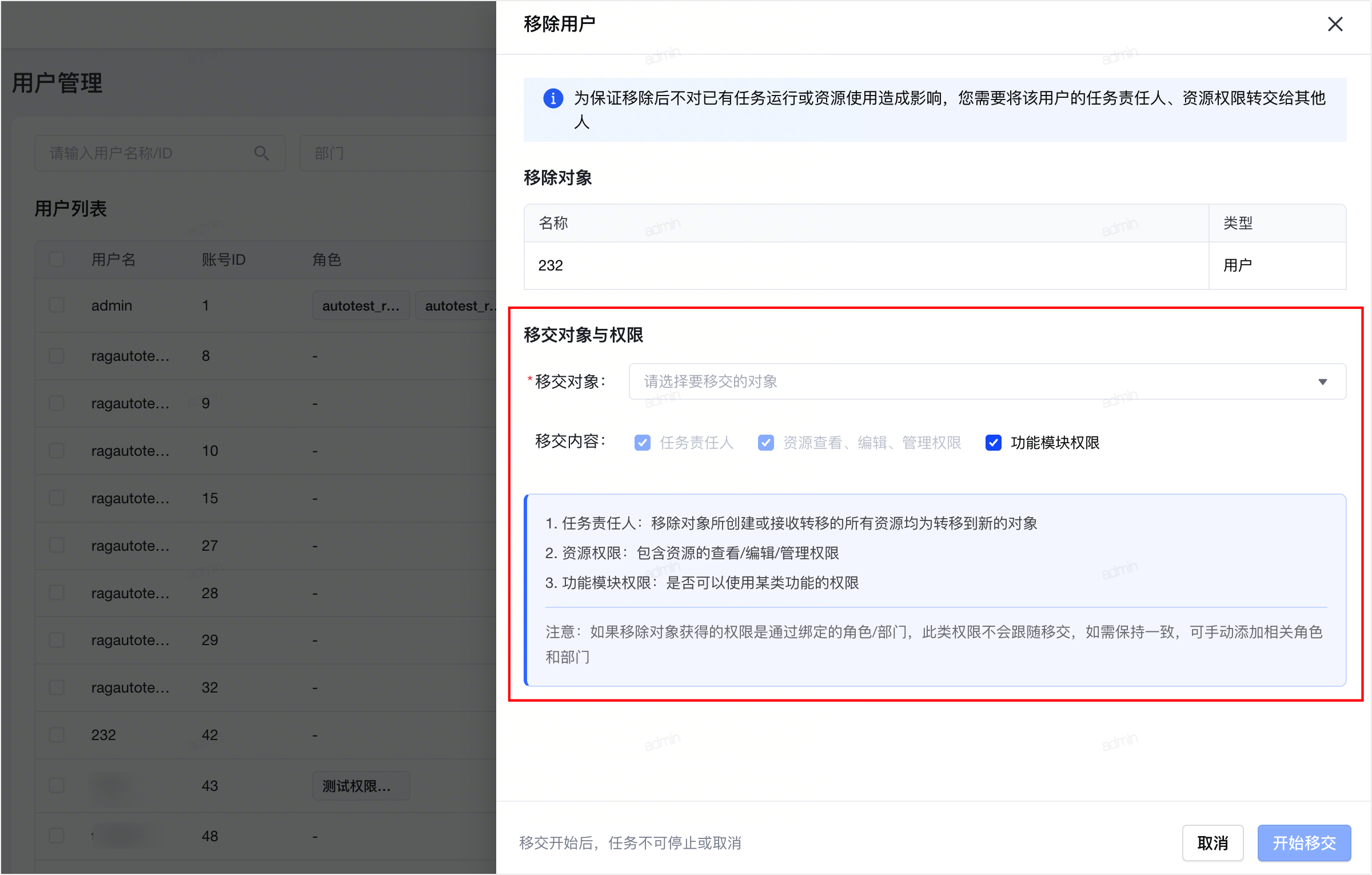This screenshot has width=1372, height=875.
Task: Click the search magnifier icon in user search
Action: [x=261, y=153]
